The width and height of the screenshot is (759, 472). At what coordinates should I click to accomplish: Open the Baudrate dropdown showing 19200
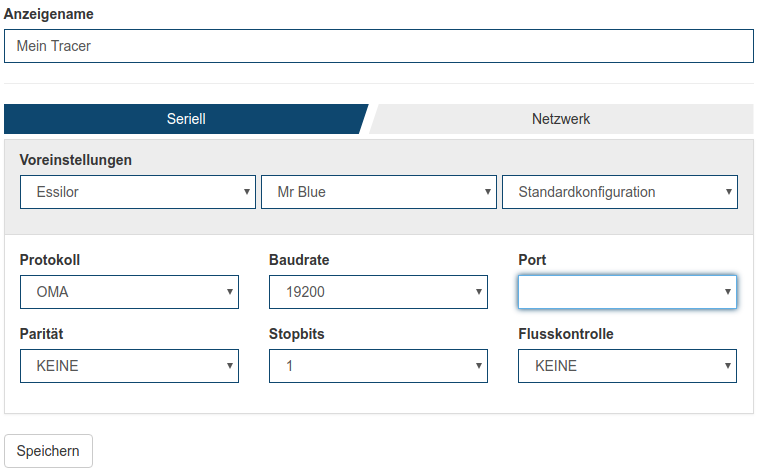pyautogui.click(x=378, y=292)
